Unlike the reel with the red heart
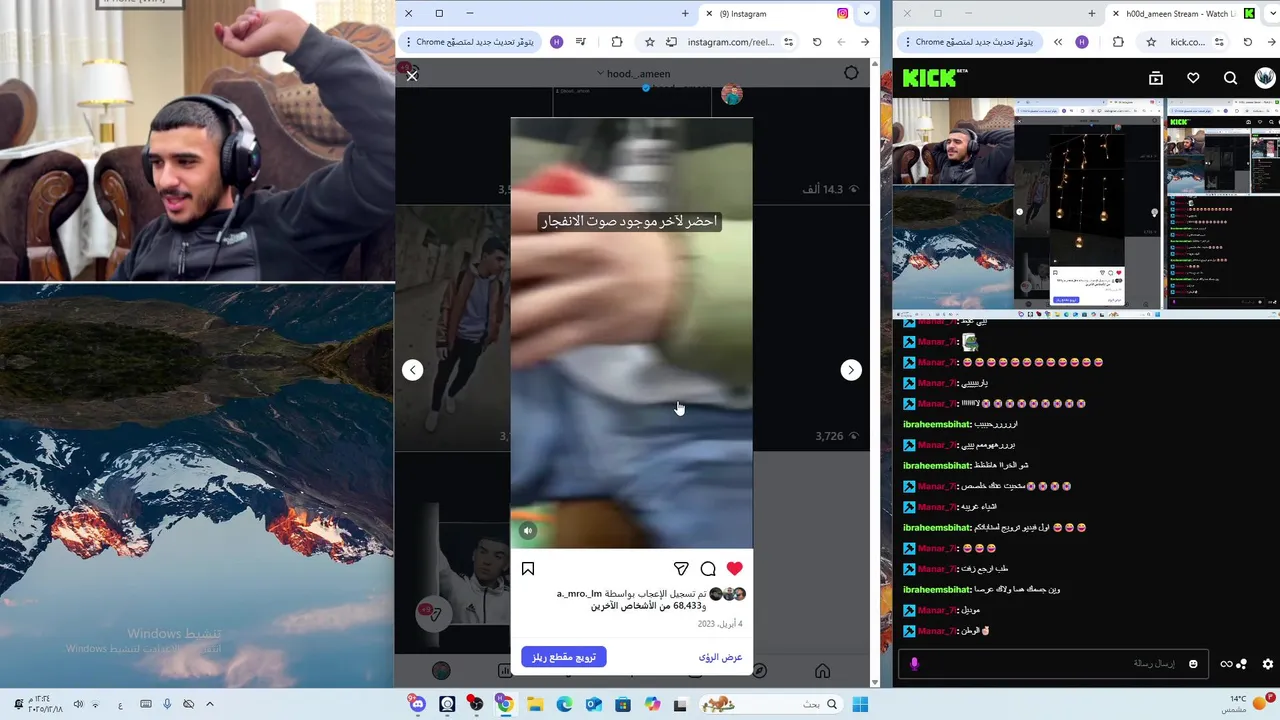The image size is (1280, 720). click(x=735, y=569)
